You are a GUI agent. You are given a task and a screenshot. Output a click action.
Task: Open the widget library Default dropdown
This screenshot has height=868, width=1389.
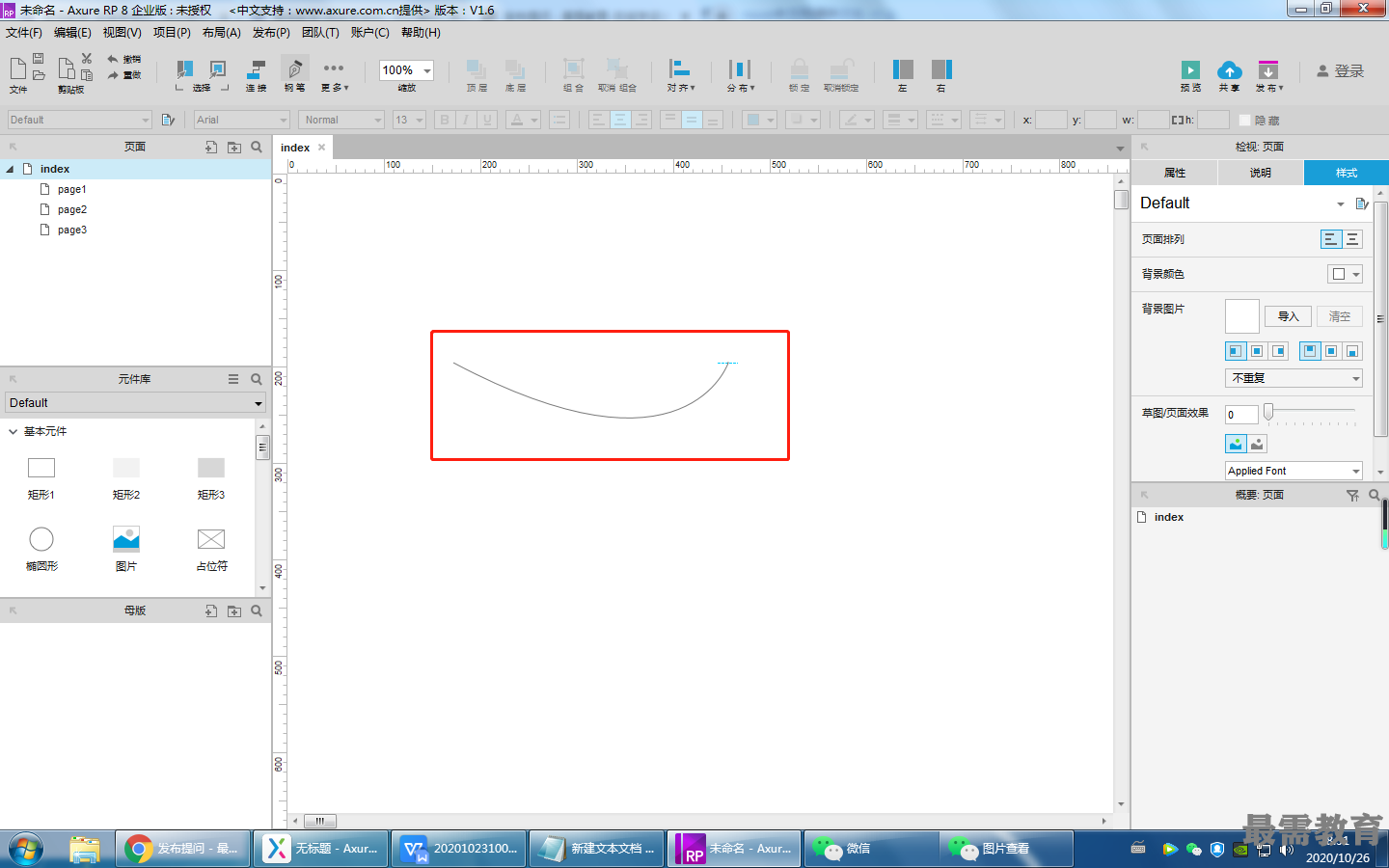point(135,403)
